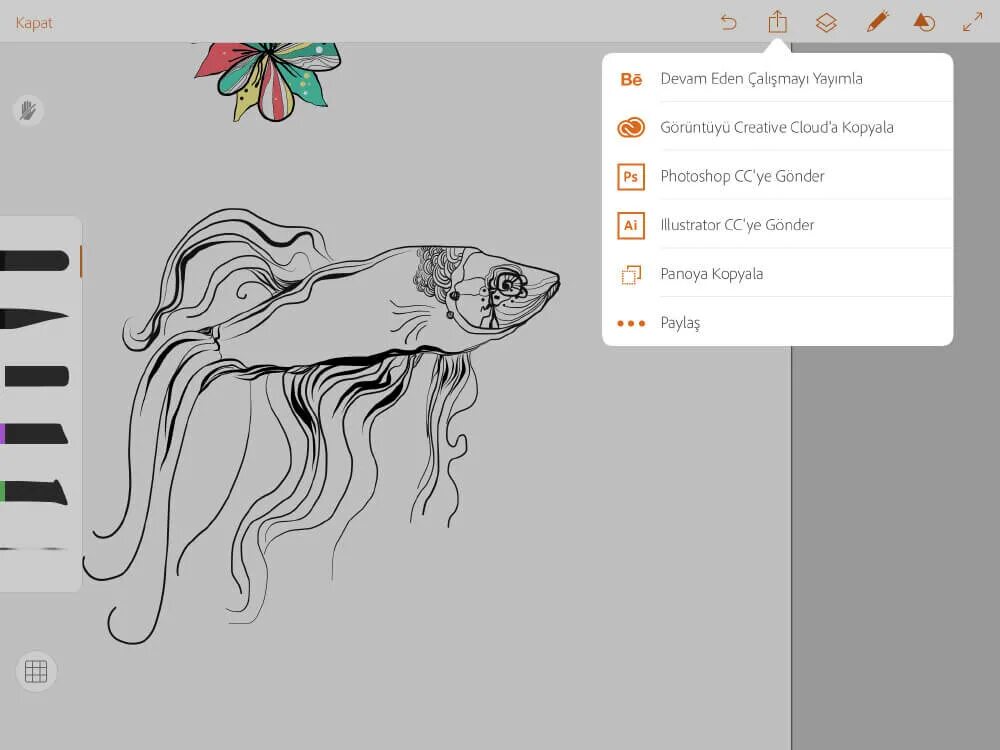The height and width of the screenshot is (750, 1000).
Task: Select the tapered pointed brush
Action: [34, 318]
